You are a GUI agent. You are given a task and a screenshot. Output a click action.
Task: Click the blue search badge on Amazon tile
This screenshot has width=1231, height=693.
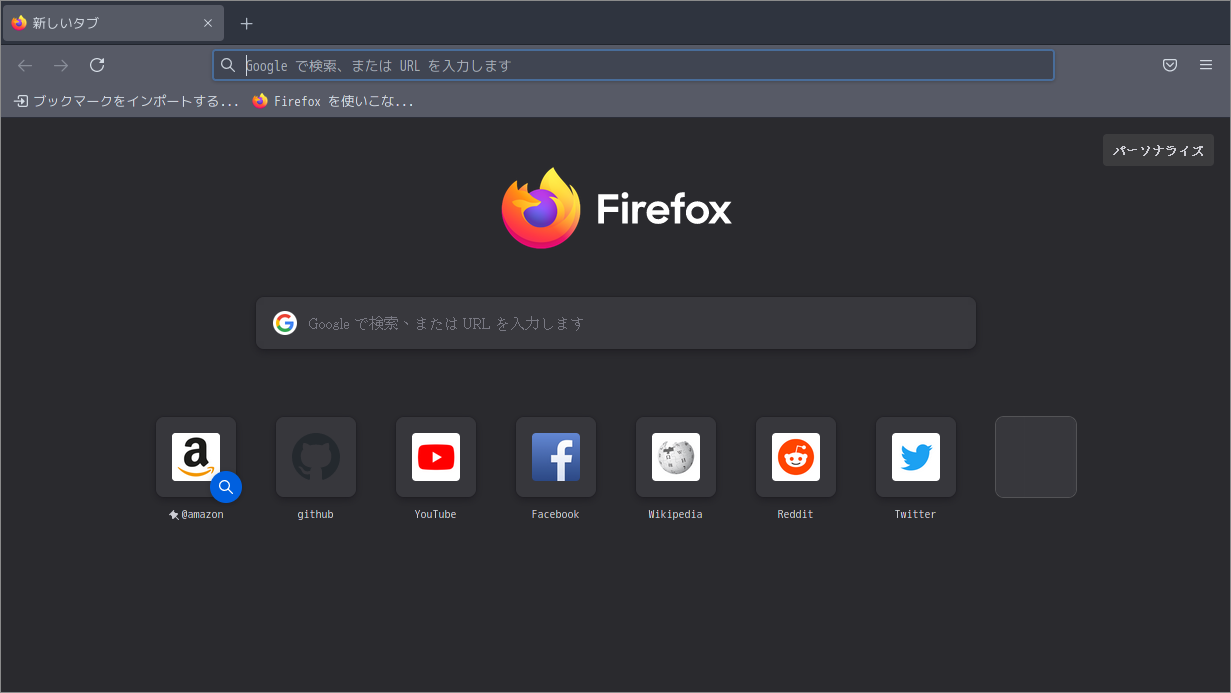tap(226, 487)
